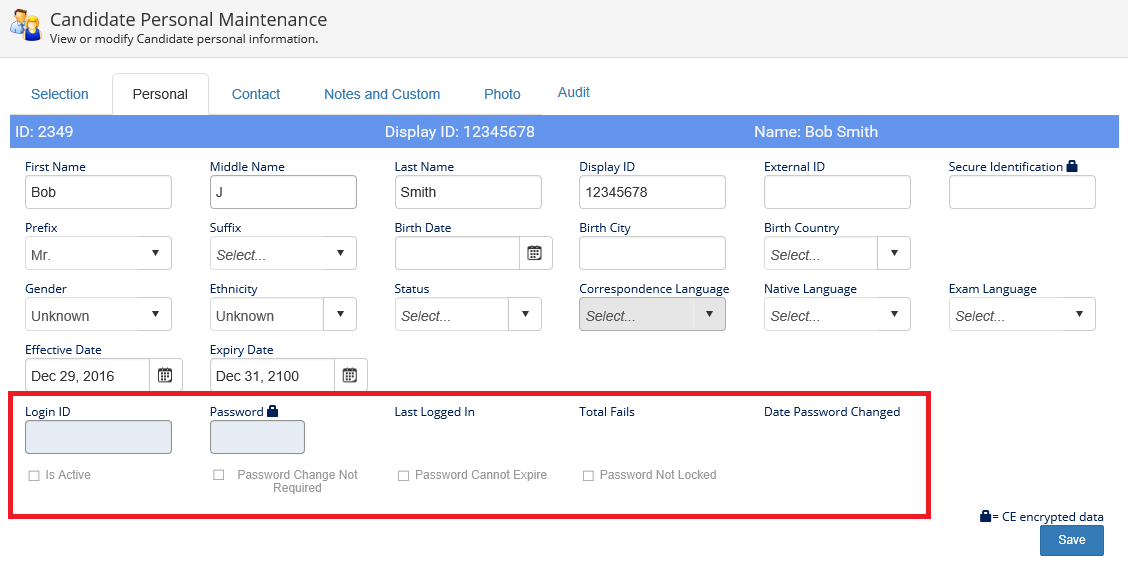Enable the Password Not Locked checkbox
The image size is (1128, 568).
[589, 476]
